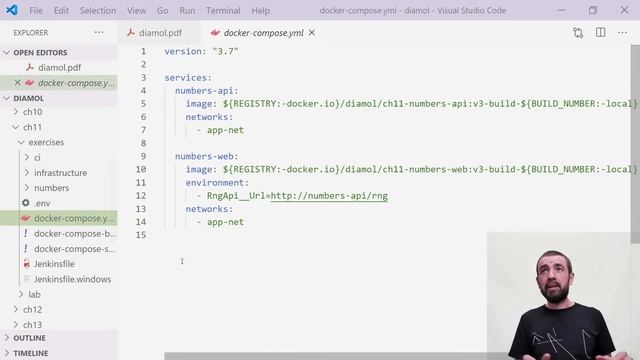This screenshot has height=360, width=640.
Task: Open the File menu
Action: 36,11
